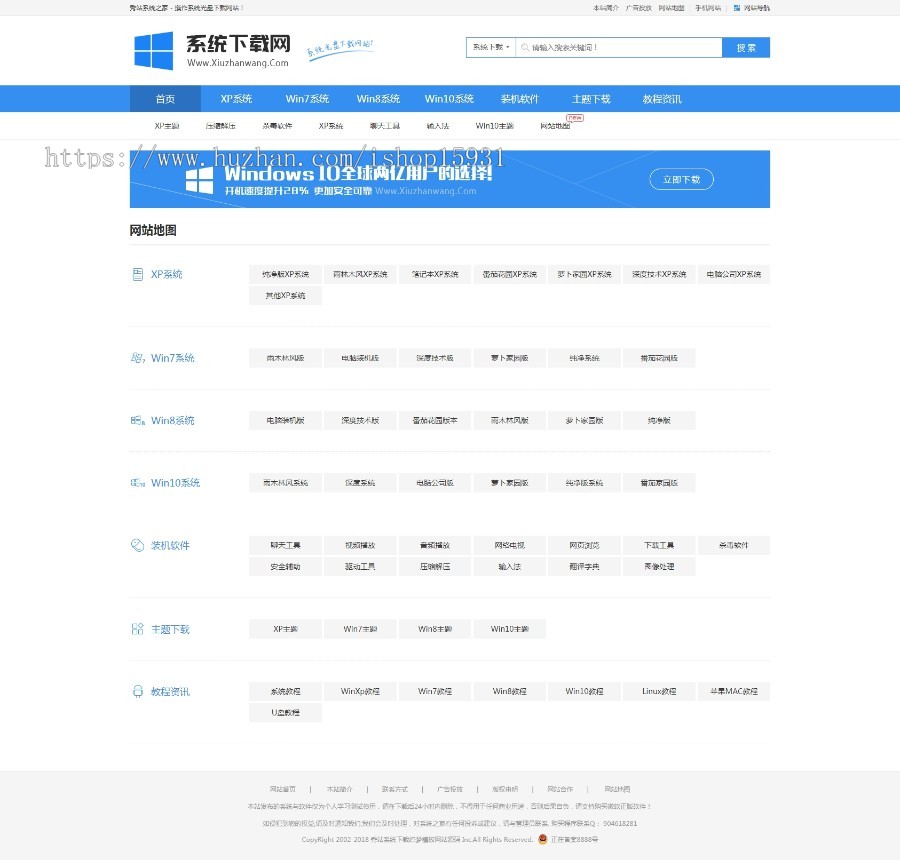
Task: Select 纯净版 in Win8 section
Action: (659, 420)
